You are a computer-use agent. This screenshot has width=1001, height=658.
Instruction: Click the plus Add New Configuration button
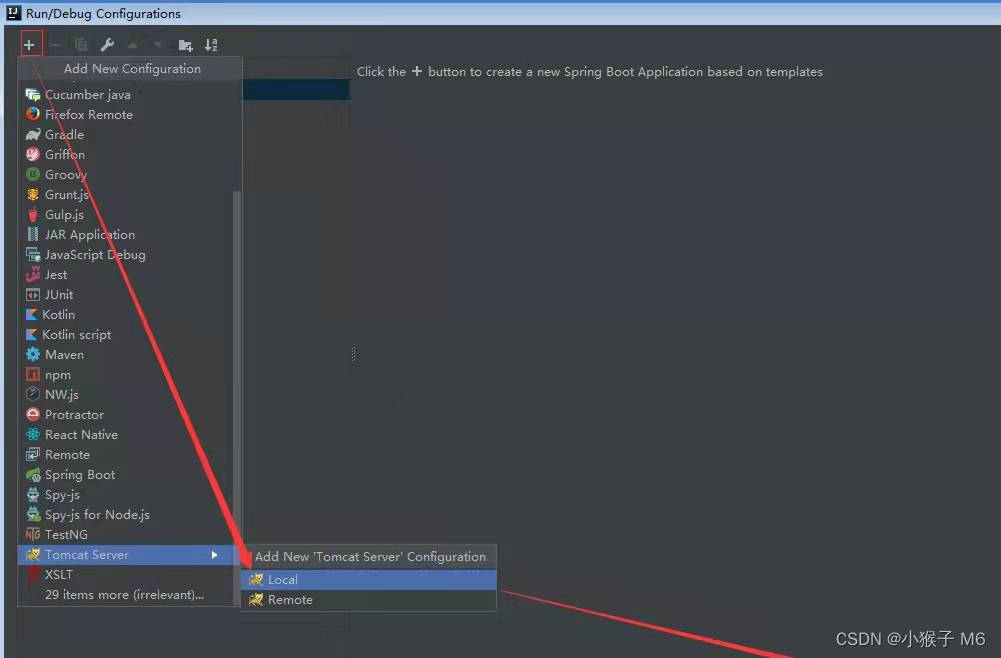(x=29, y=45)
